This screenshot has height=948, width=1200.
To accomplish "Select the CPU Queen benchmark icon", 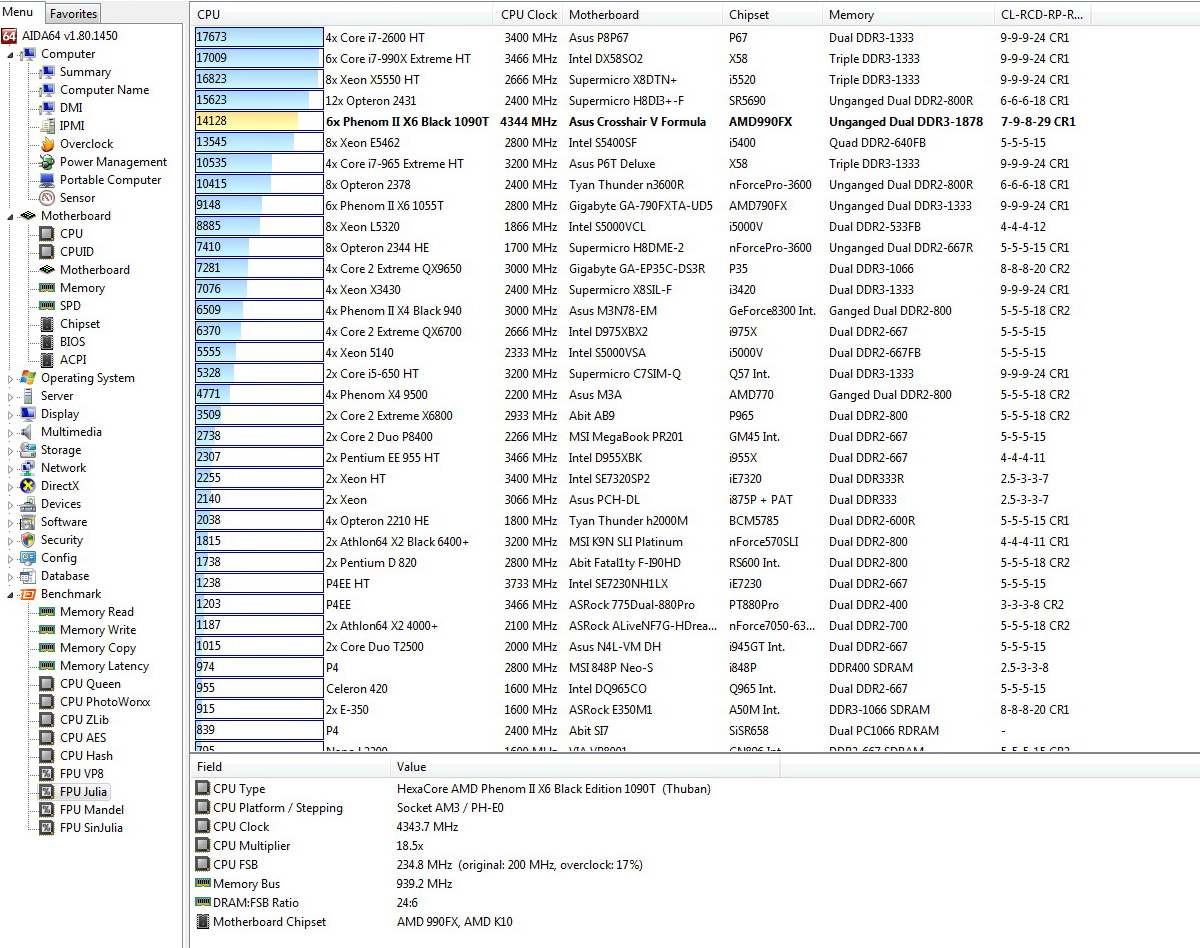I will 47,684.
